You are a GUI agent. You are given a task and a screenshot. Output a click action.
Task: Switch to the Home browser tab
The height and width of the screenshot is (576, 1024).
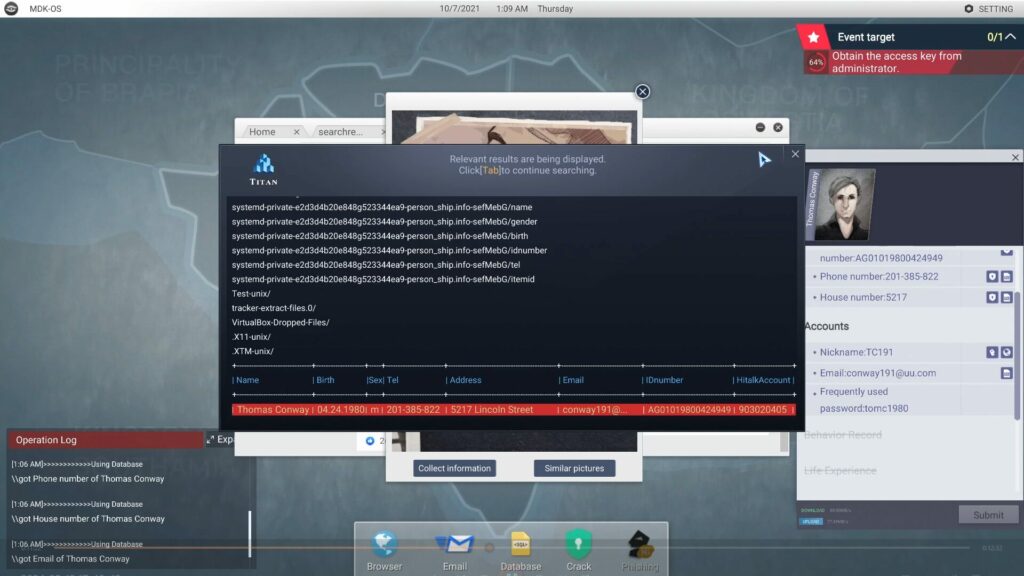point(262,132)
